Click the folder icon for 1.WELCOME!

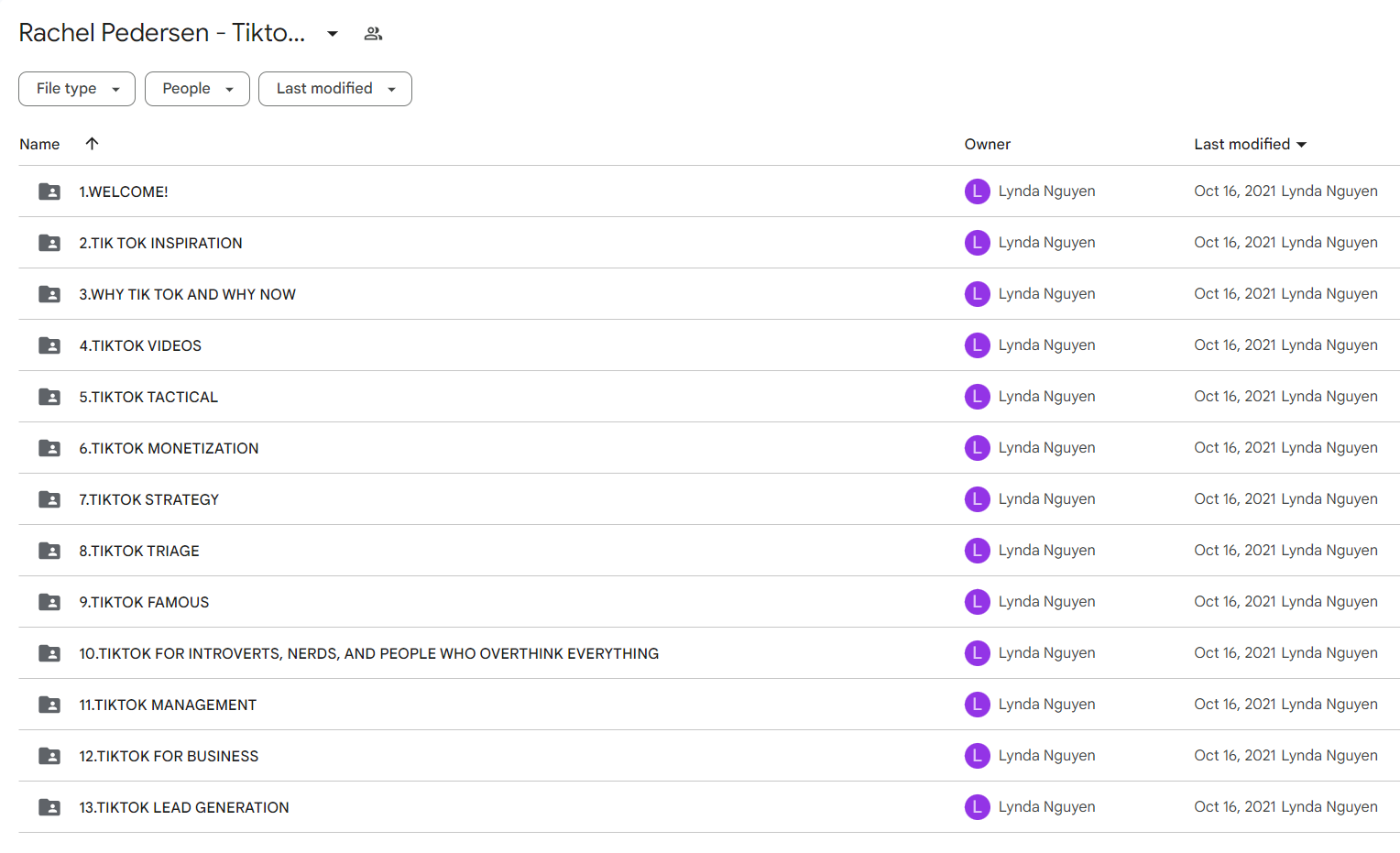49,191
